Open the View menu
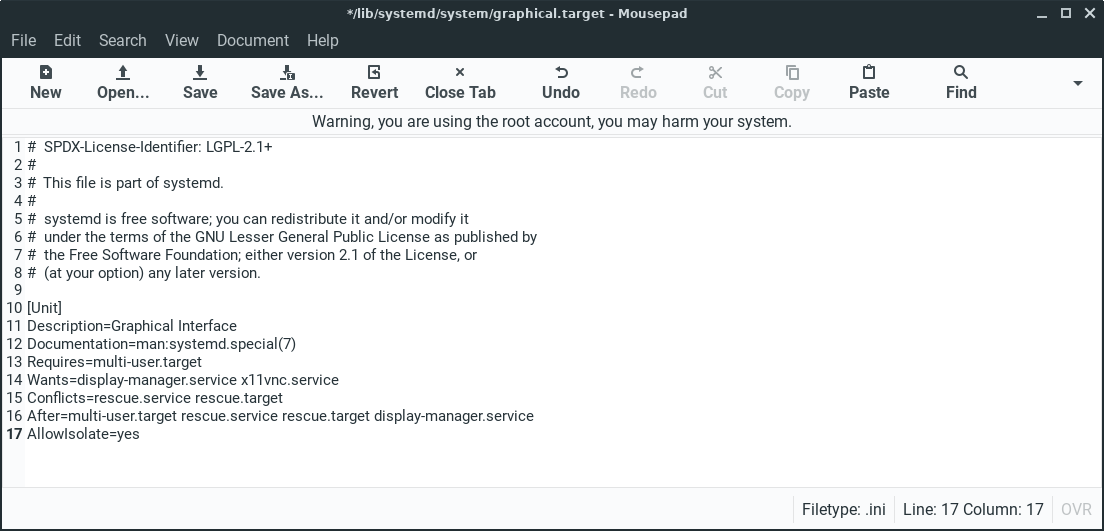 click(x=181, y=40)
